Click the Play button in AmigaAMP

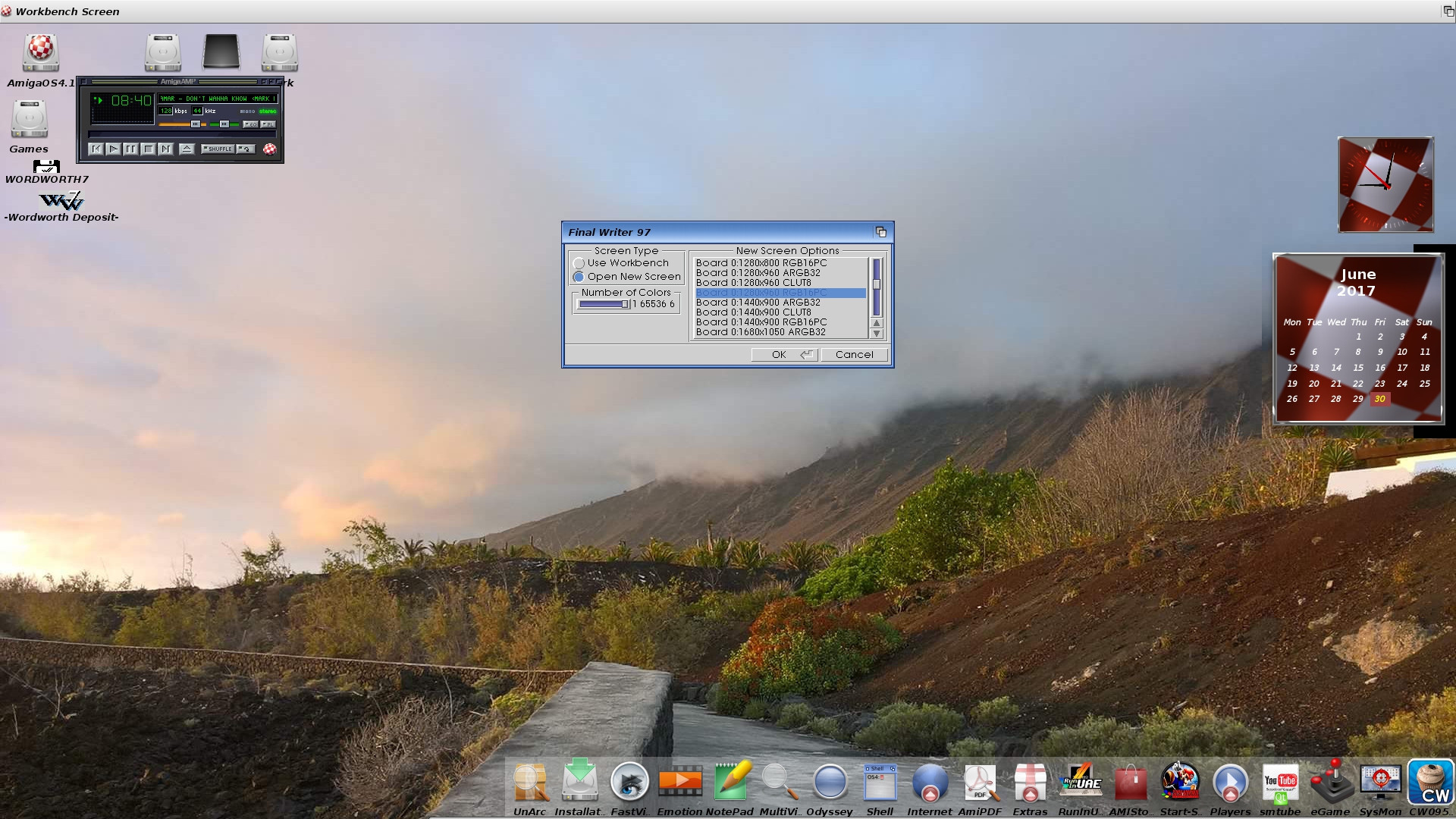coord(113,149)
